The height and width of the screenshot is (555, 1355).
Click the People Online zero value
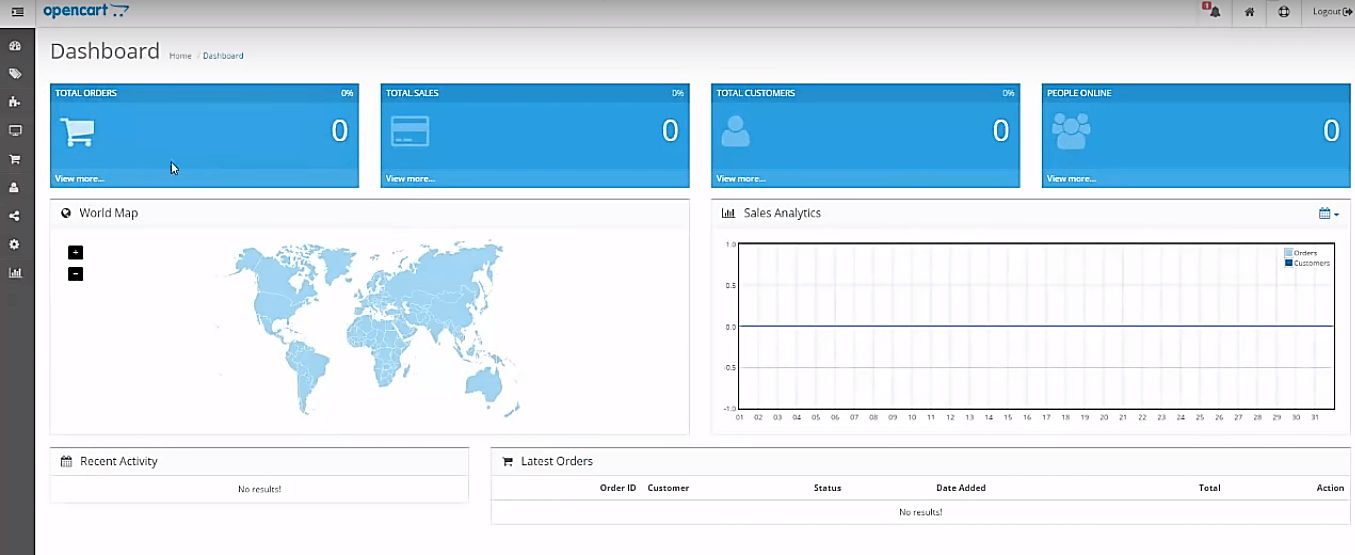1331,131
